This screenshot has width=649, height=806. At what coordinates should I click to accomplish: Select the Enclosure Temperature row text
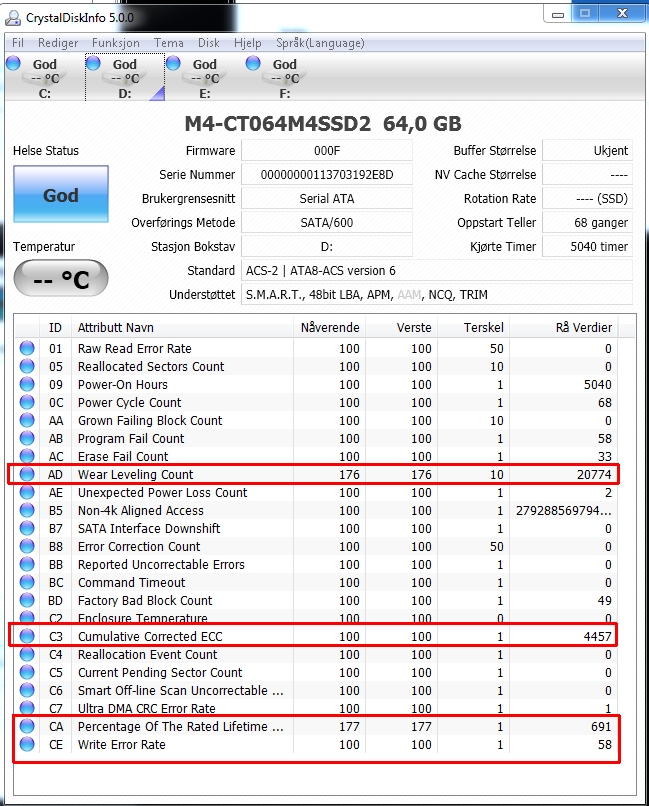(142, 618)
